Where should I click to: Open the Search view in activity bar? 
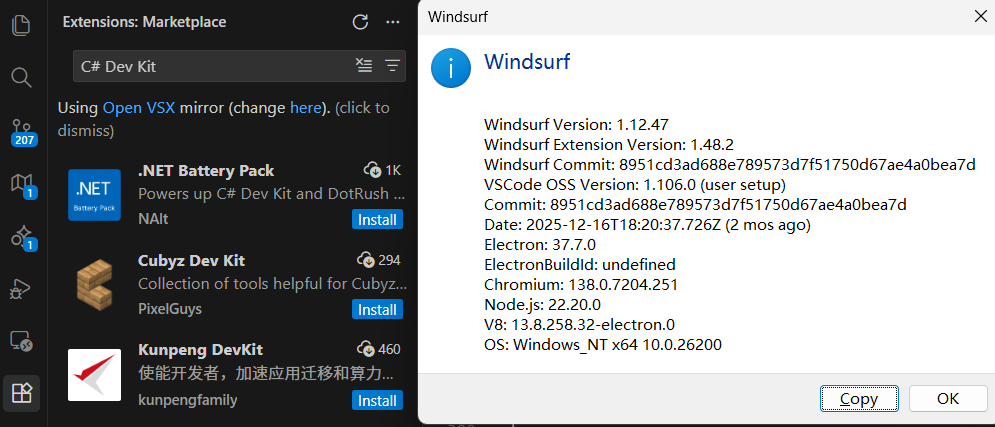pos(21,77)
